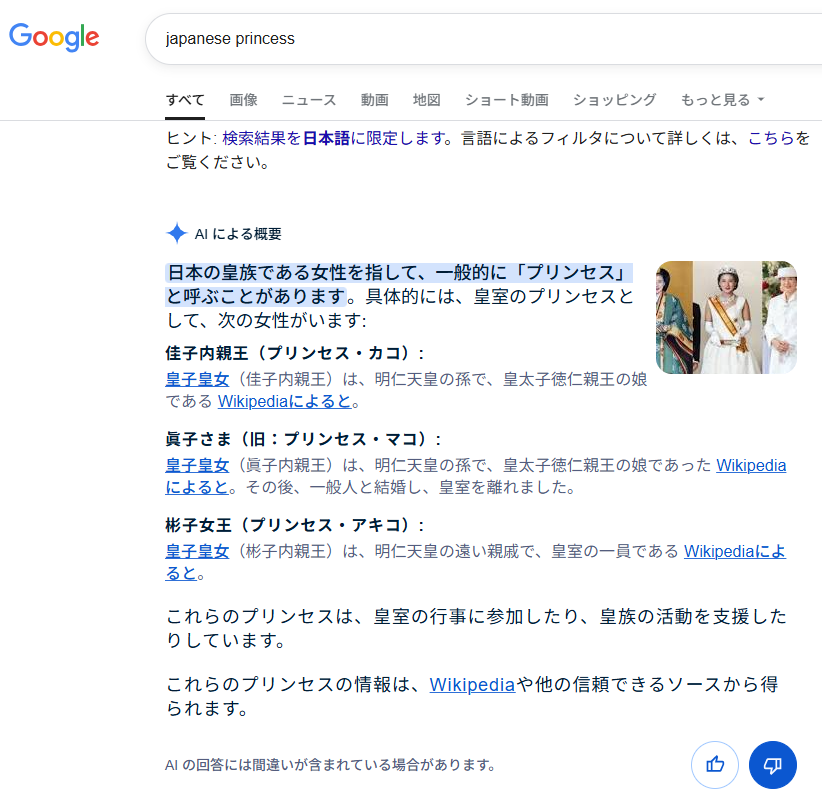Switch to the ショッピング tab

[614, 100]
